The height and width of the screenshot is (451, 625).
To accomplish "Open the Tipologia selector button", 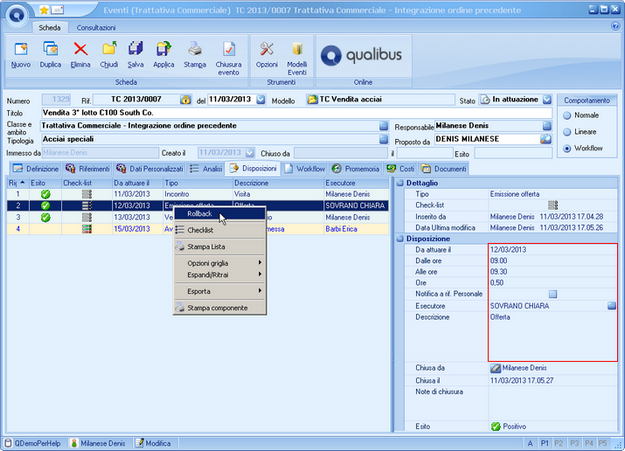I will (383, 139).
